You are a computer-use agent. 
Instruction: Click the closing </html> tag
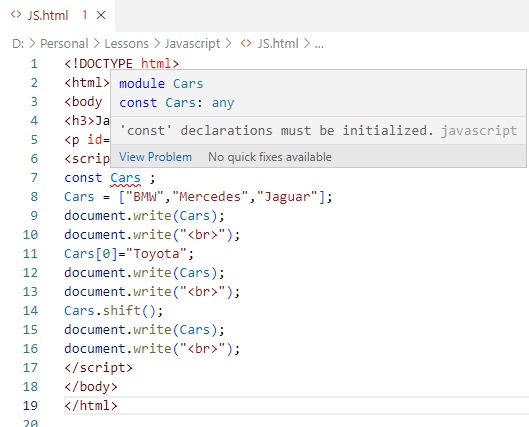pos(91,405)
